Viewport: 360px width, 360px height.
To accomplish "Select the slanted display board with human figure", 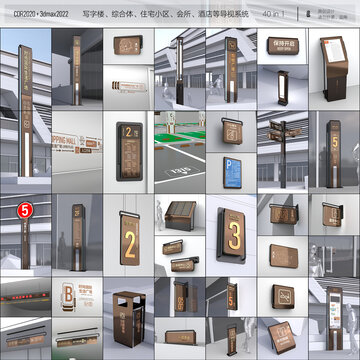I will (180, 214).
